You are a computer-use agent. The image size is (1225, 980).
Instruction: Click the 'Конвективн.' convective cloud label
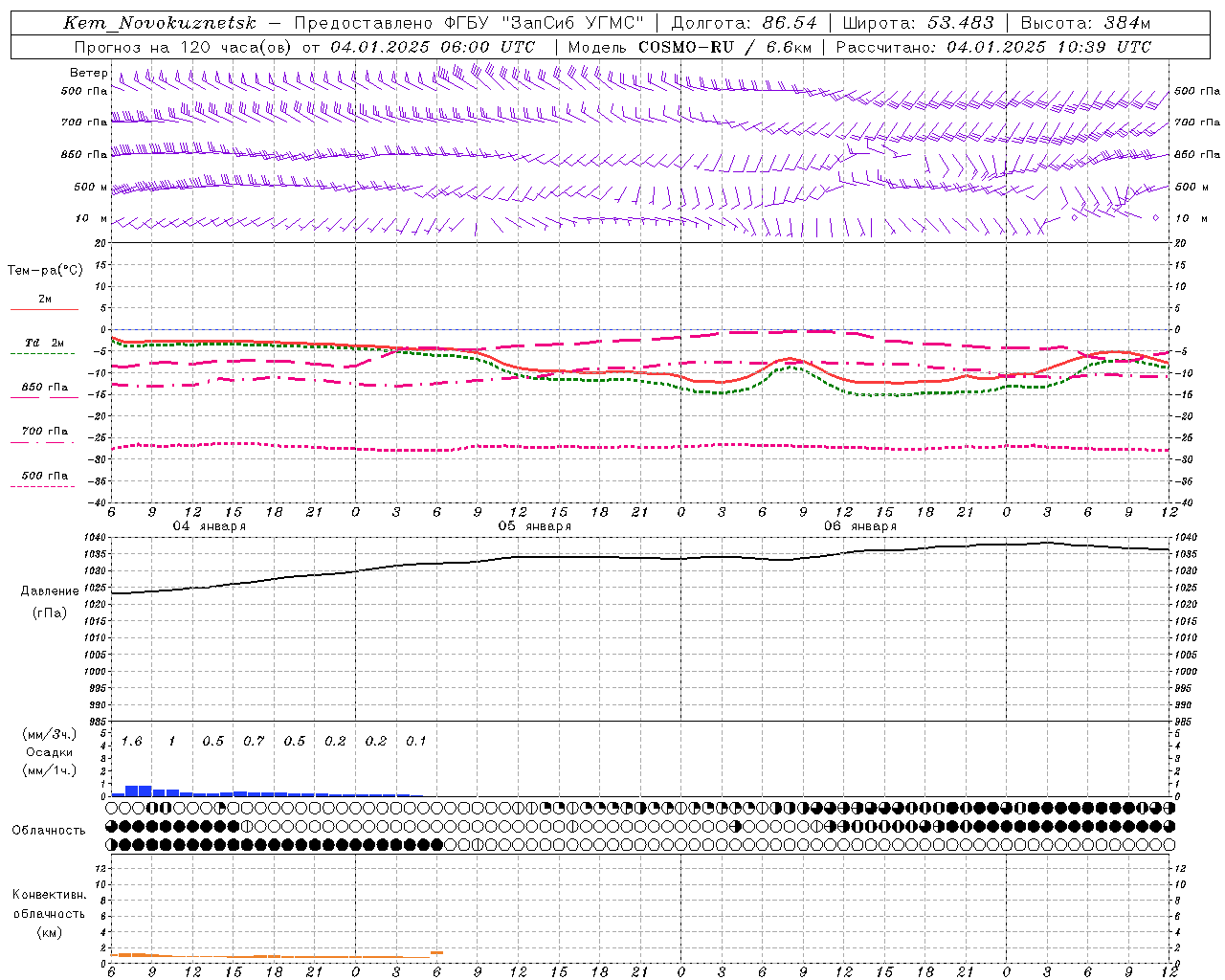click(x=50, y=895)
